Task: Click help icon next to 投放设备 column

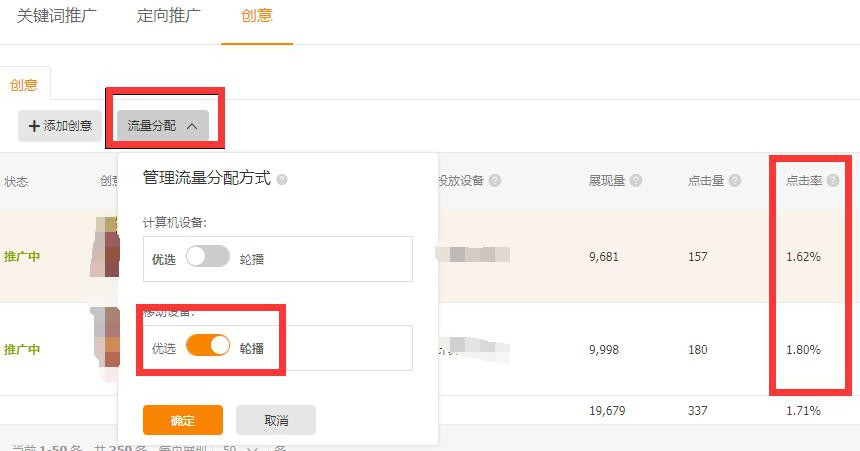Action: 495,181
